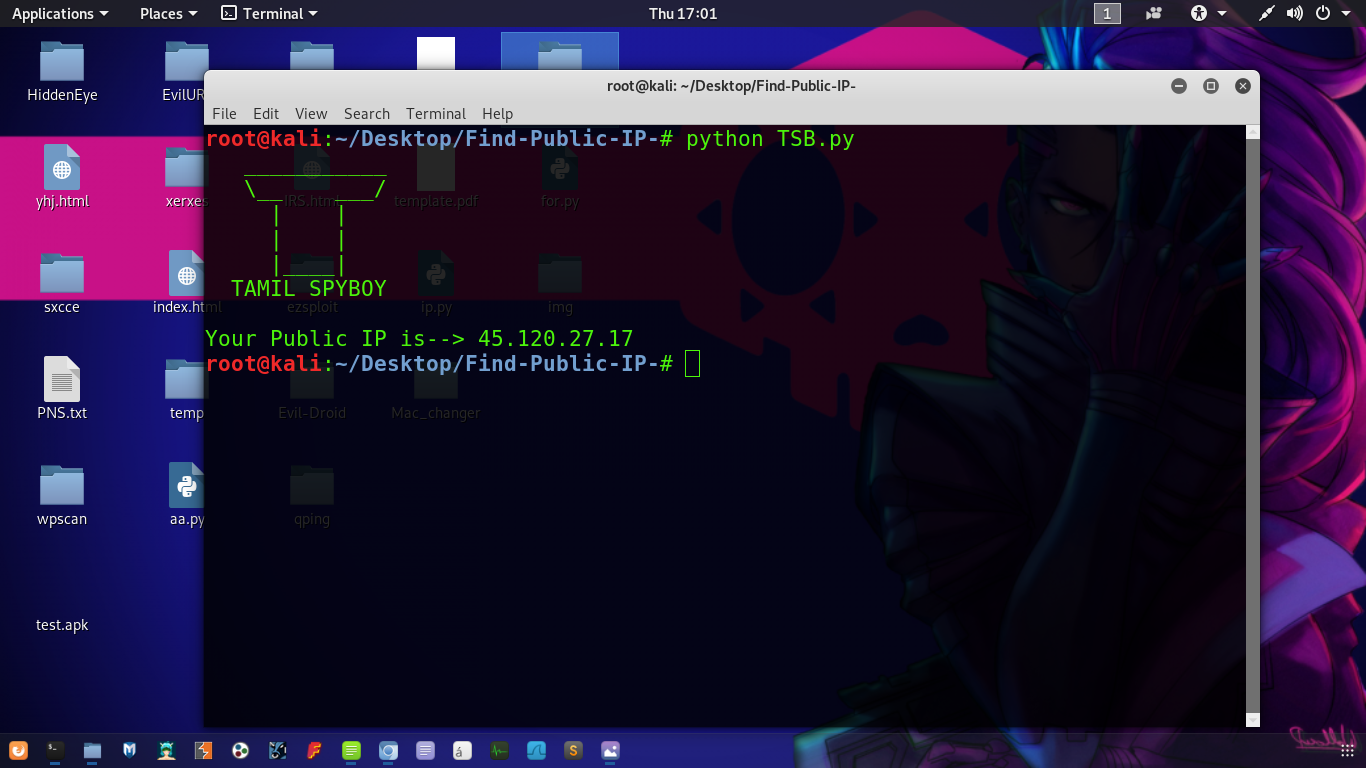Click the 'python TSB.py' command text
Screen dimensions: 1366x768
tap(770, 139)
